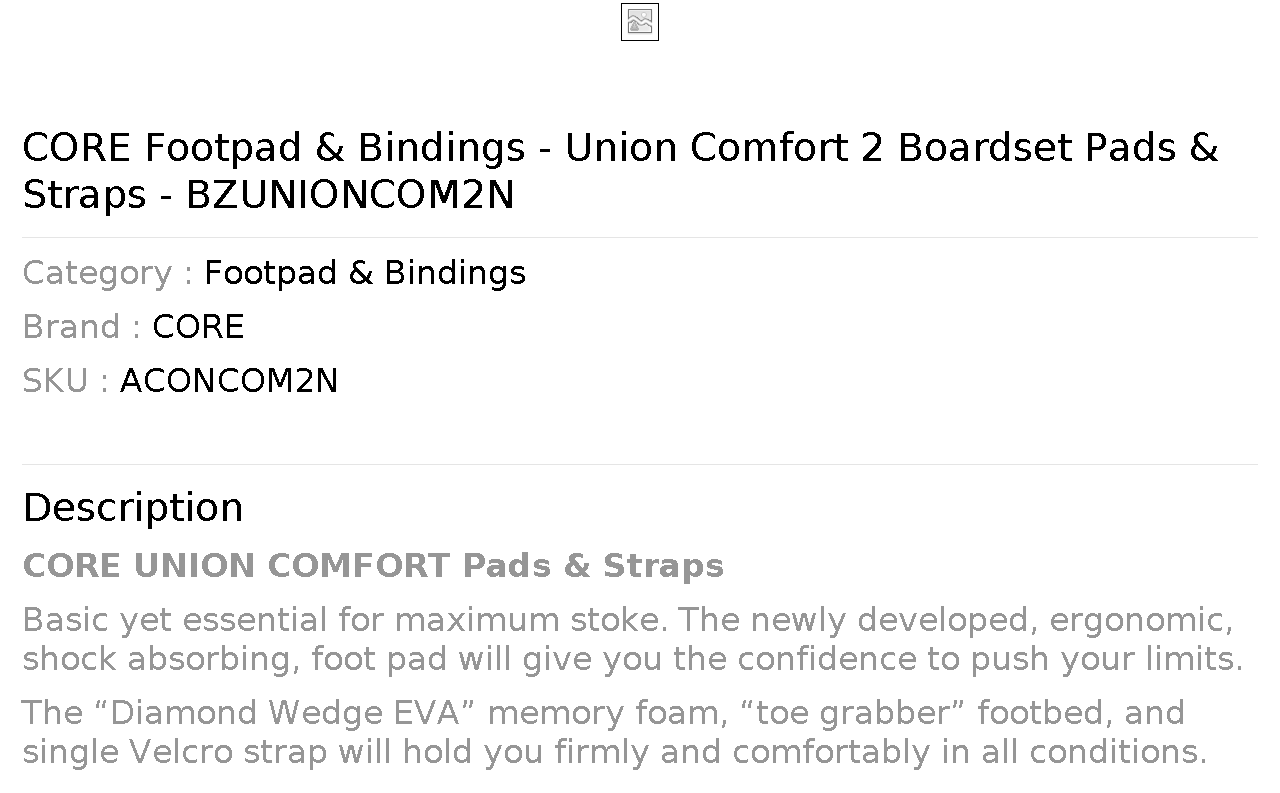
Task: Open the Footpad & Bindings category link
Action: click(x=365, y=273)
